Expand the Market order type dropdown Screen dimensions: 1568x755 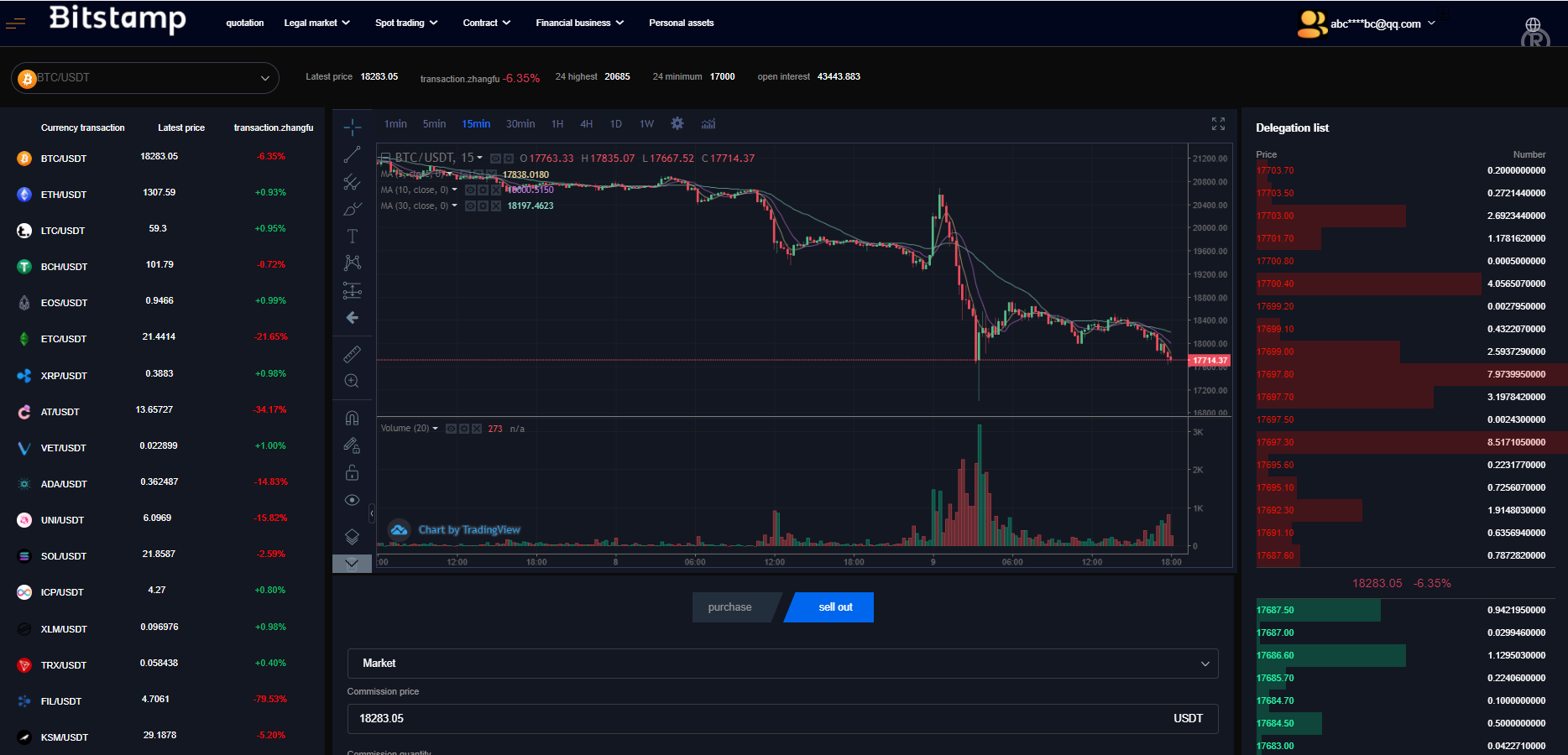click(782, 664)
